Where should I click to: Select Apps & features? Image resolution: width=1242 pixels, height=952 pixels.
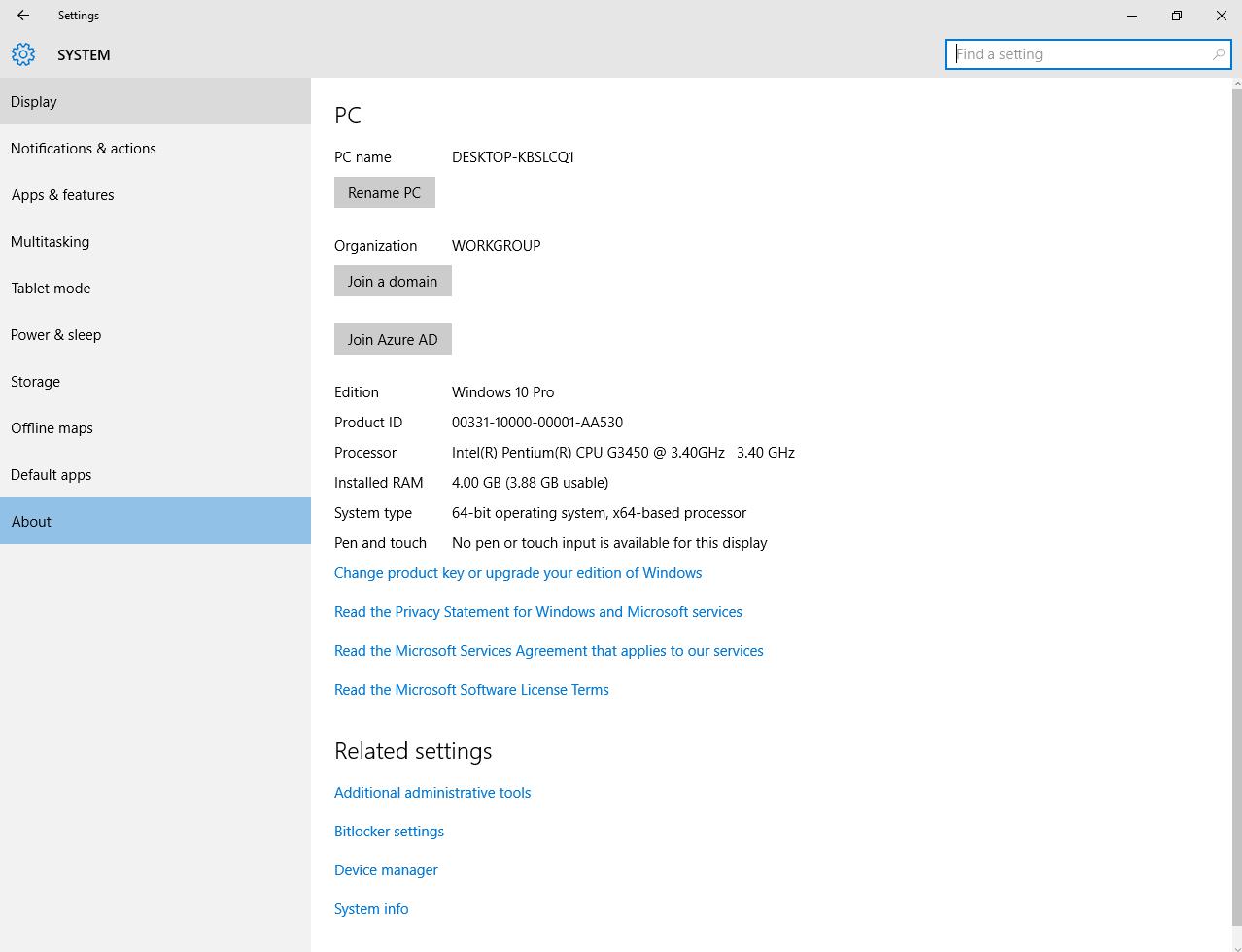155,194
